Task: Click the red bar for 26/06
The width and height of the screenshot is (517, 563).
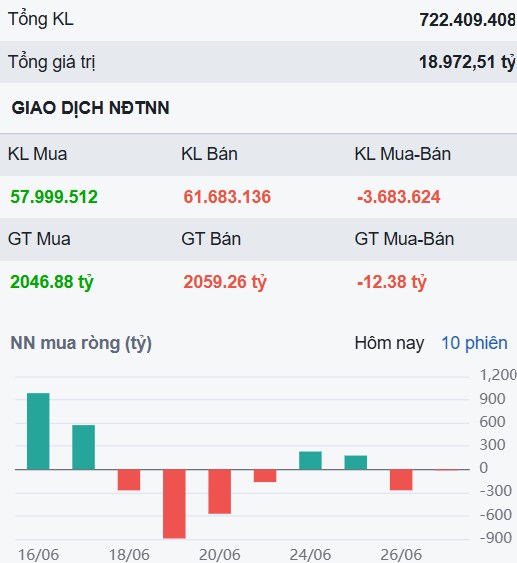Action: point(401,480)
